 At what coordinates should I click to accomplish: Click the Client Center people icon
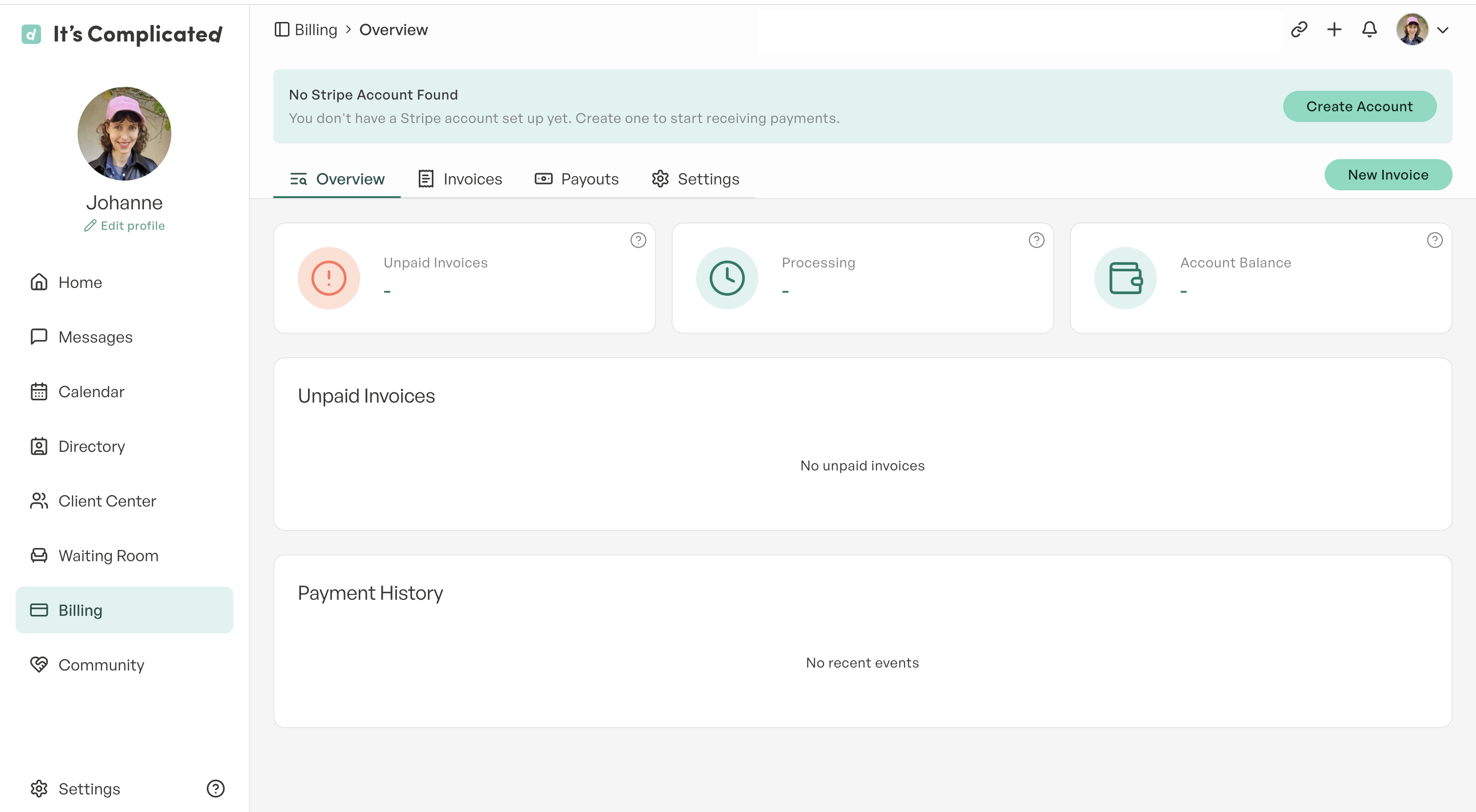pyautogui.click(x=39, y=500)
